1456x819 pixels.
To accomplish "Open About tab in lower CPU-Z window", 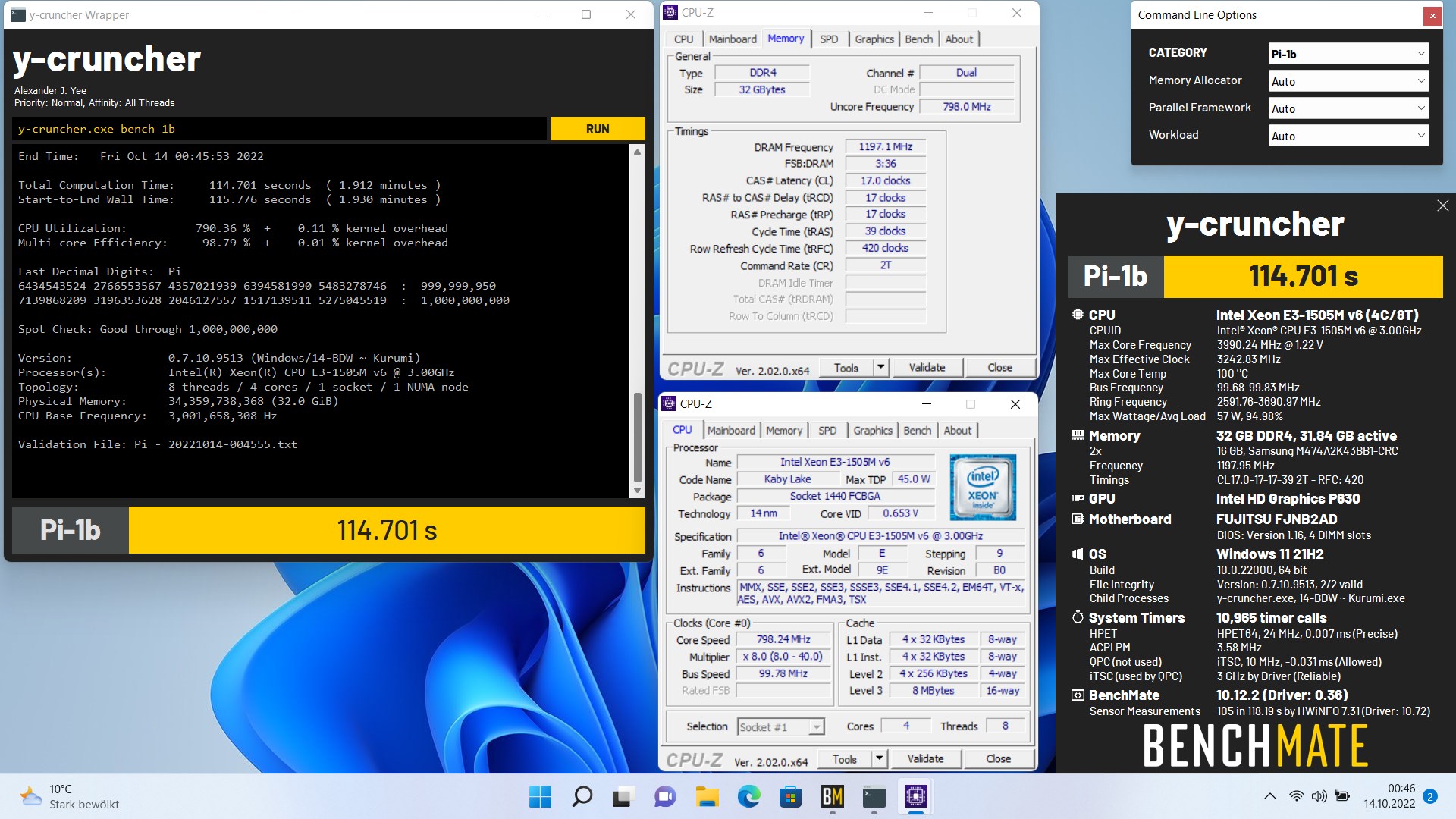I will (957, 430).
